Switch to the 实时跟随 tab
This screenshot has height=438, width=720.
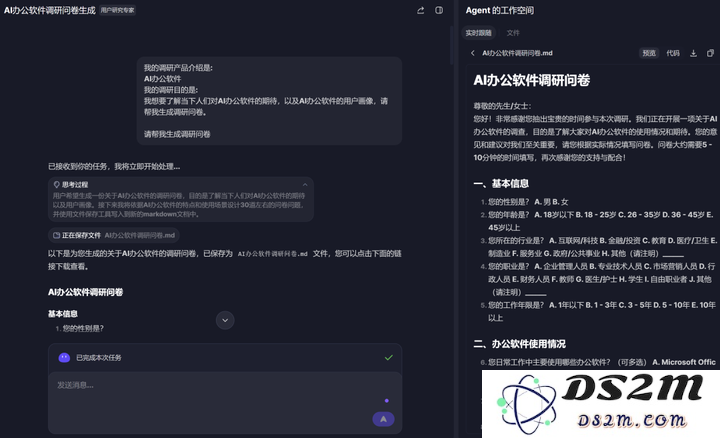(478, 33)
